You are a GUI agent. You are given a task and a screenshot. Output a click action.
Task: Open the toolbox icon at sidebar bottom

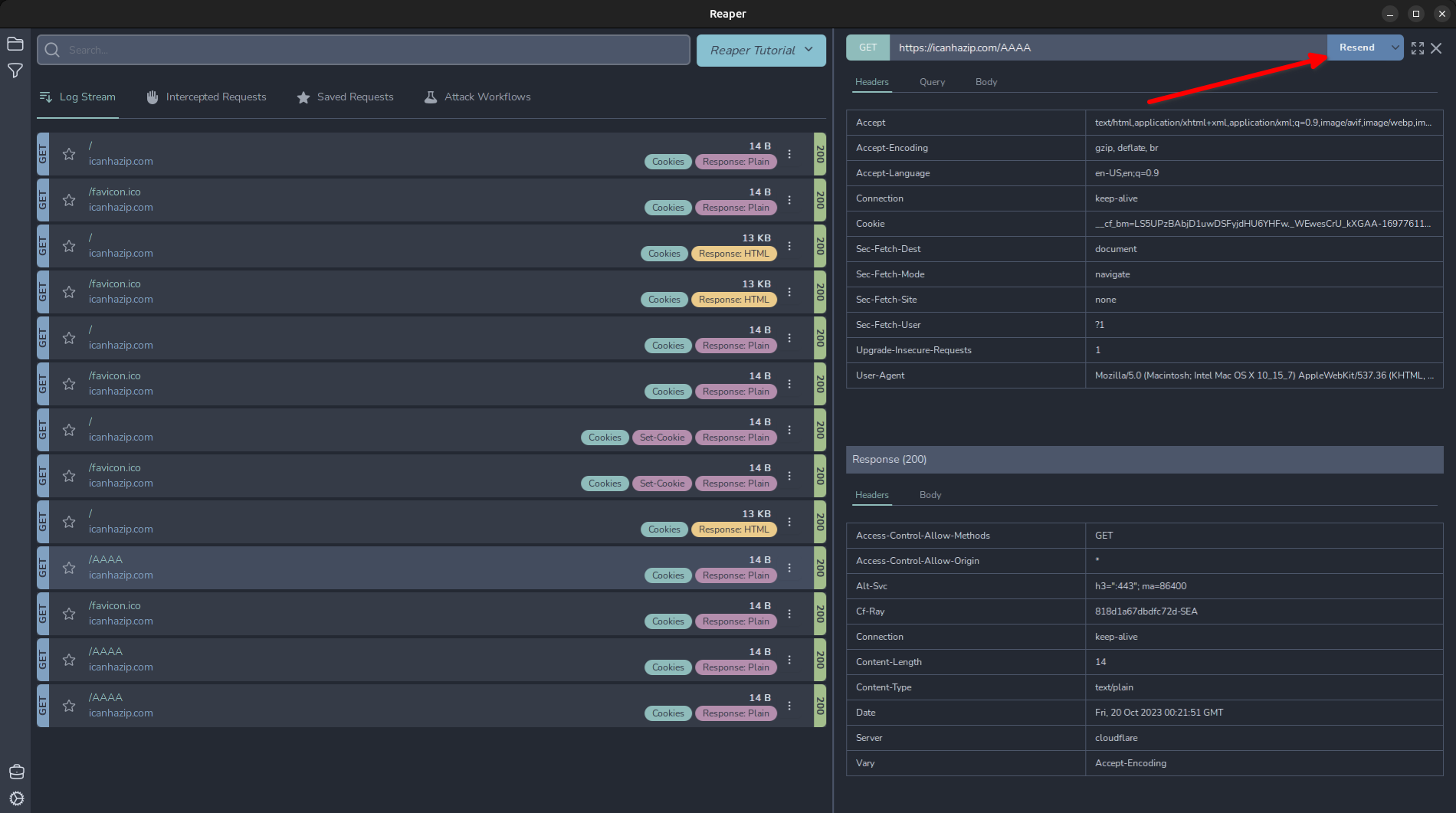coord(16,772)
